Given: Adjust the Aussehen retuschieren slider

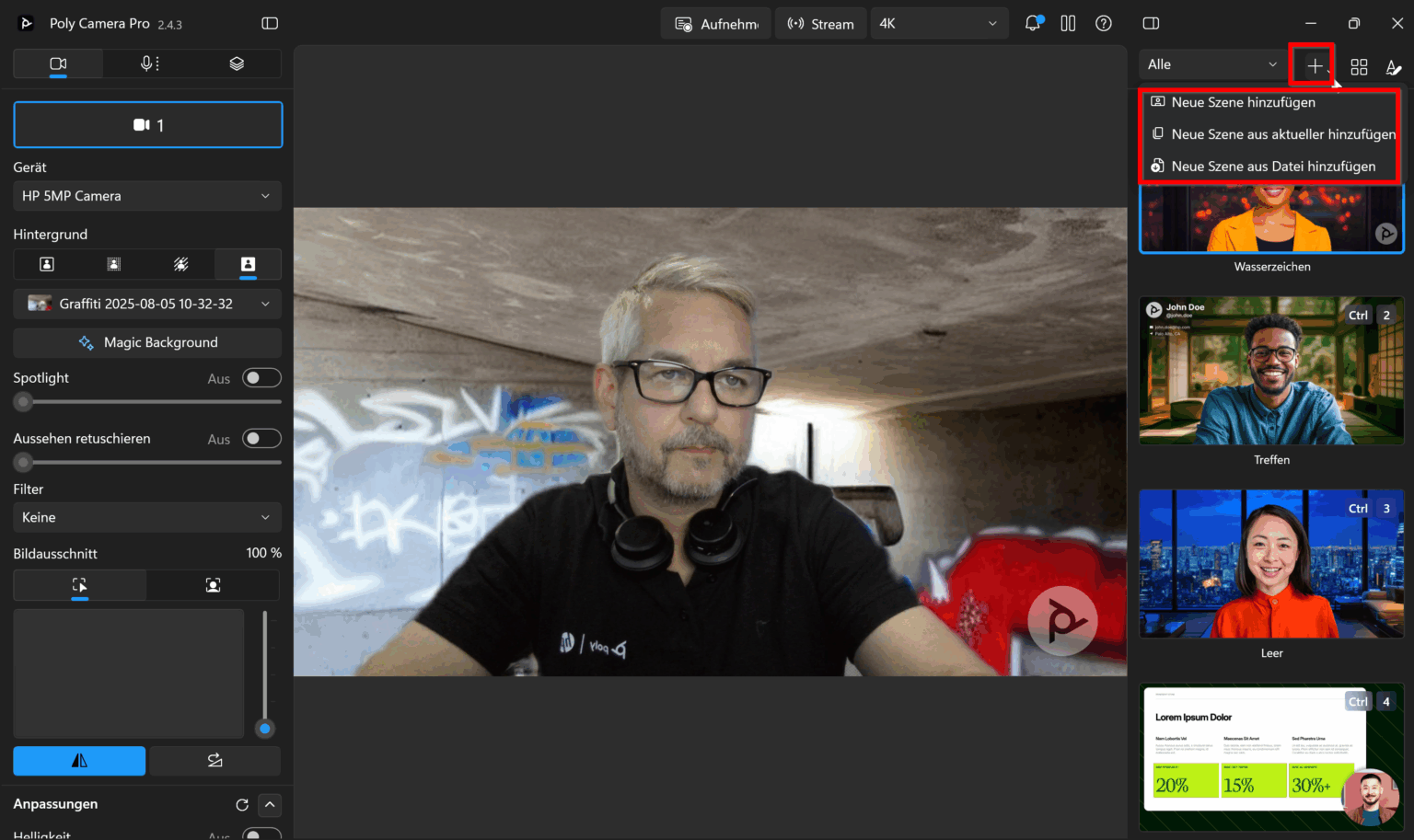Looking at the screenshot, I should (147, 462).
